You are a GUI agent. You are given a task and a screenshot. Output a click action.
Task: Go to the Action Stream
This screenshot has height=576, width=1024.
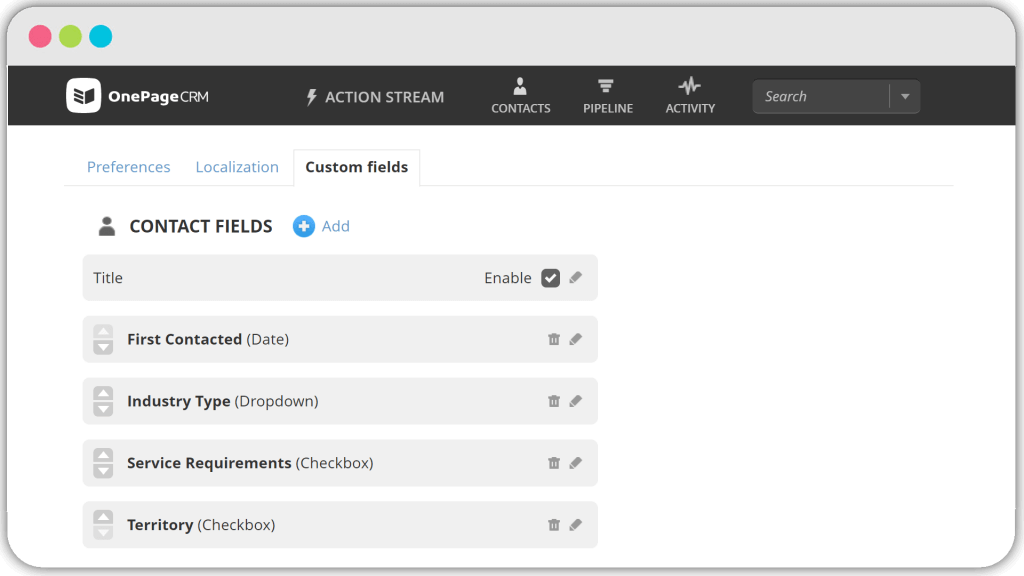(x=374, y=96)
